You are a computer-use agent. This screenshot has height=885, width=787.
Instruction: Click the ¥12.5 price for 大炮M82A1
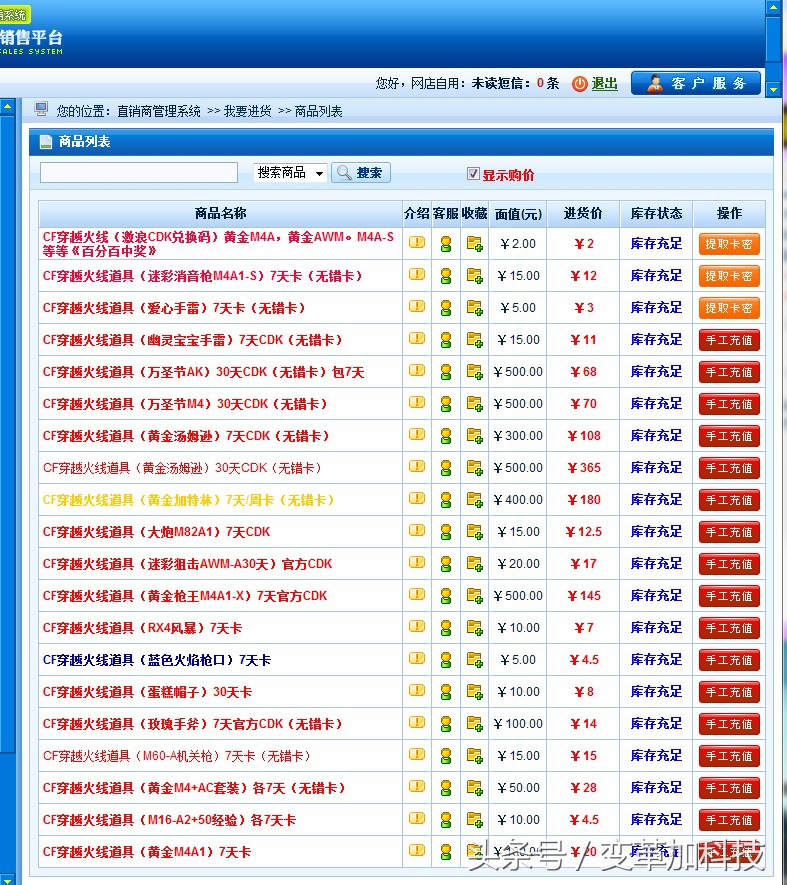click(584, 532)
